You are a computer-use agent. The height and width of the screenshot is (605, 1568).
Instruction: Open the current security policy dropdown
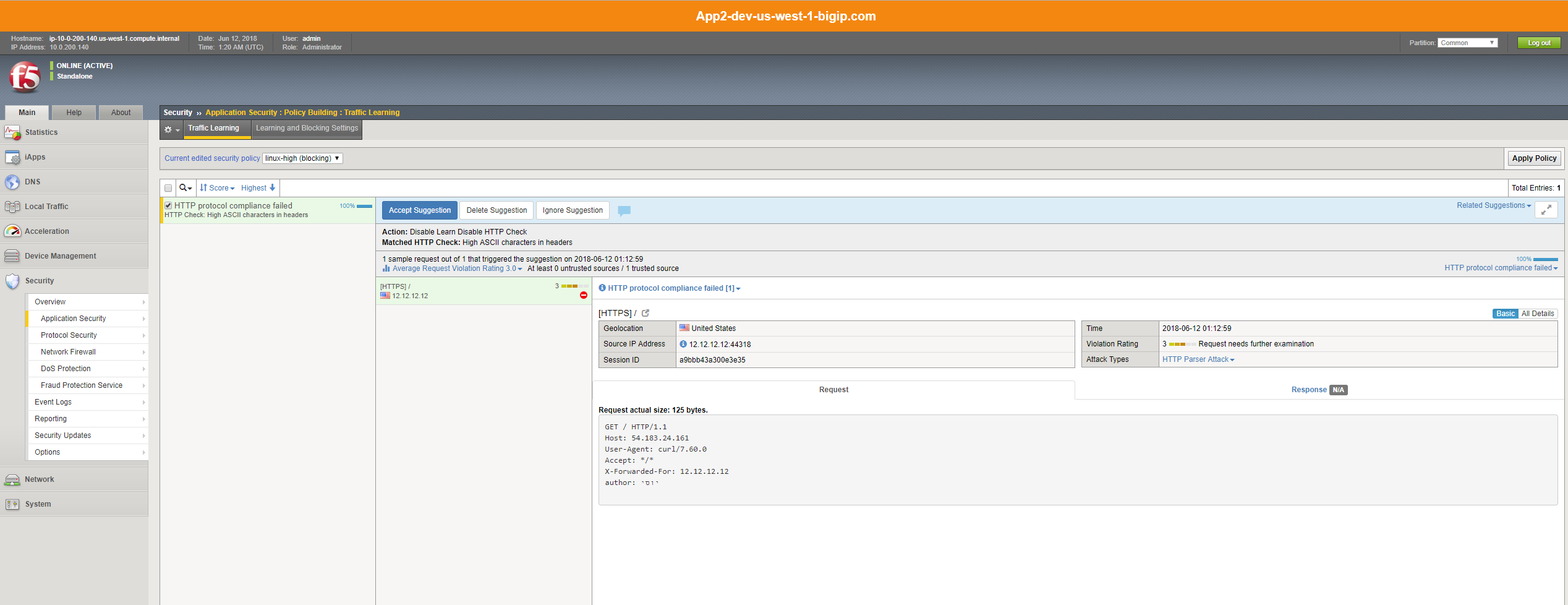click(302, 158)
